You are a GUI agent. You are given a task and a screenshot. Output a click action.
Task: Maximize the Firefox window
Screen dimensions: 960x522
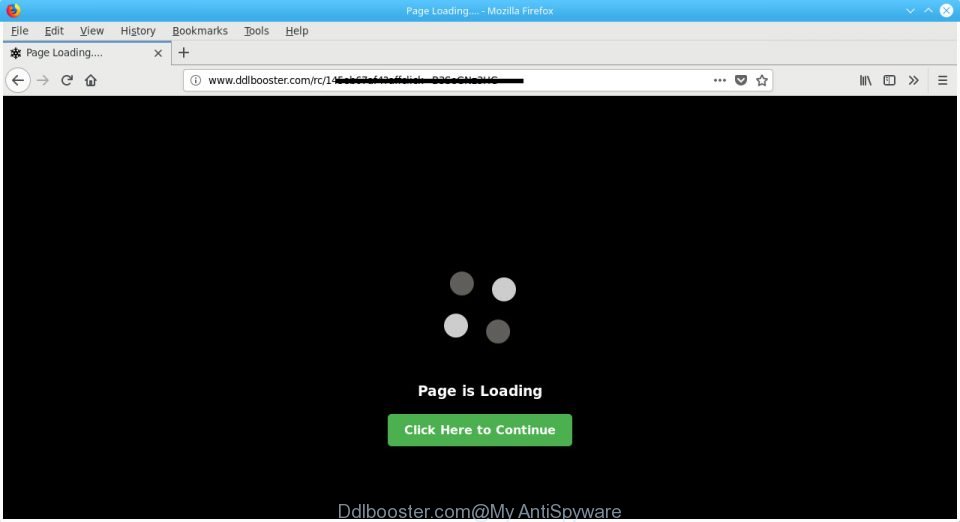[928, 10]
